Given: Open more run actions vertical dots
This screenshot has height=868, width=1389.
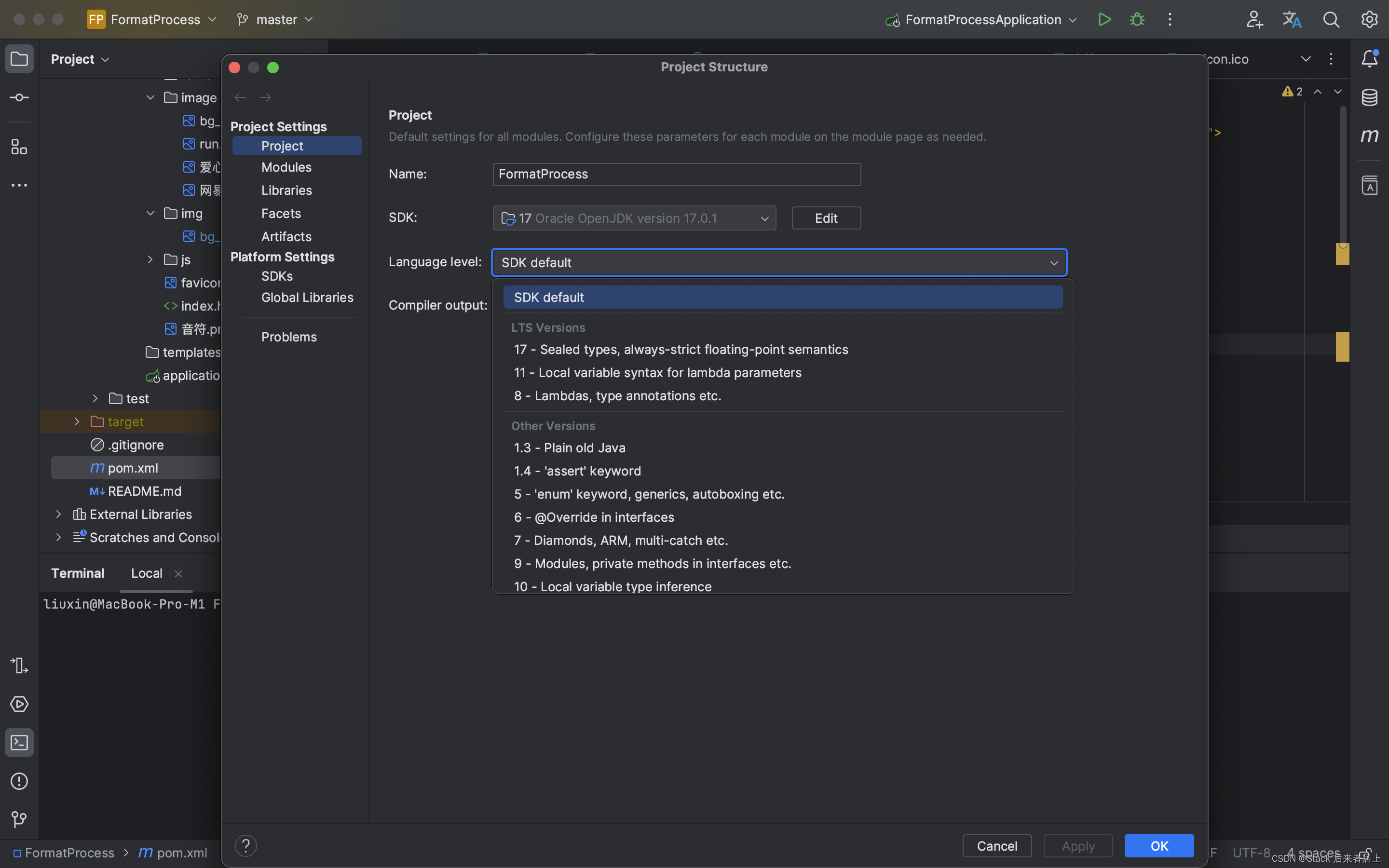Looking at the screenshot, I should click(x=1170, y=19).
